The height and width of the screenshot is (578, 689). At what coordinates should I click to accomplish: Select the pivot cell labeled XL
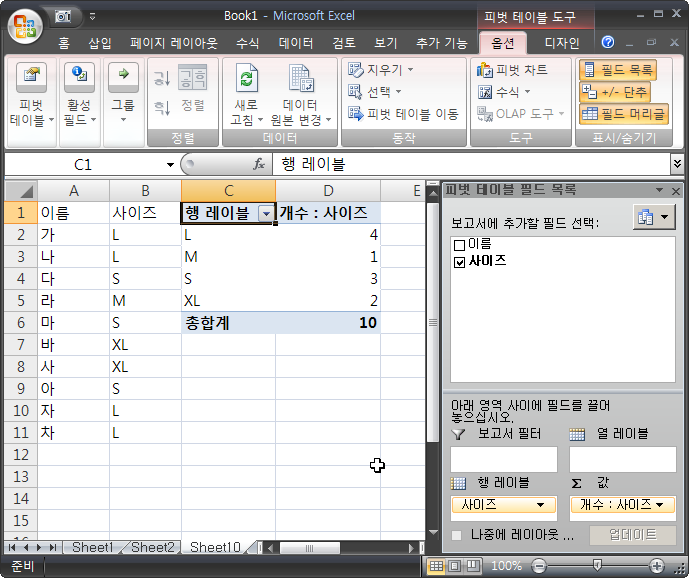point(228,301)
